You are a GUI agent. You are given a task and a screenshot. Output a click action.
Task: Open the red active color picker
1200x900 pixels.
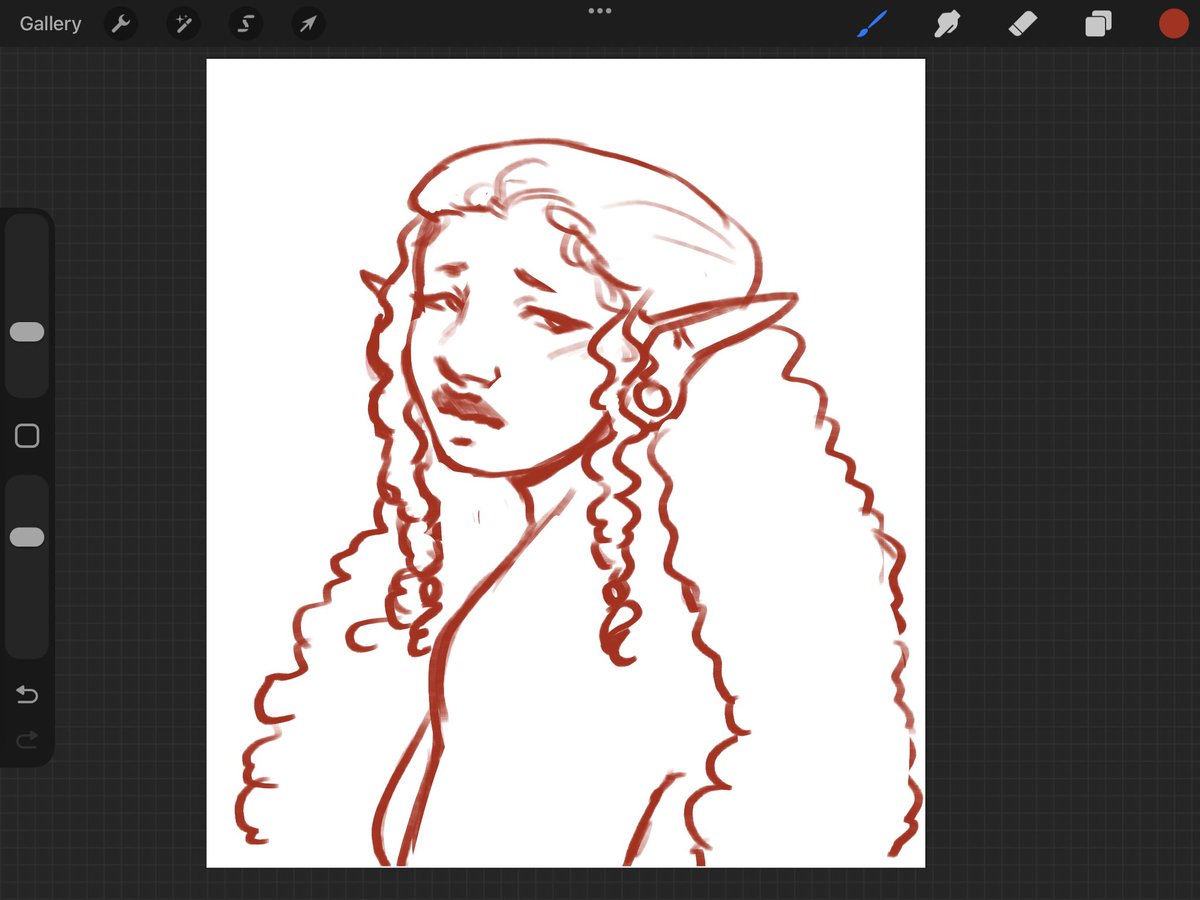[x=1173, y=24]
